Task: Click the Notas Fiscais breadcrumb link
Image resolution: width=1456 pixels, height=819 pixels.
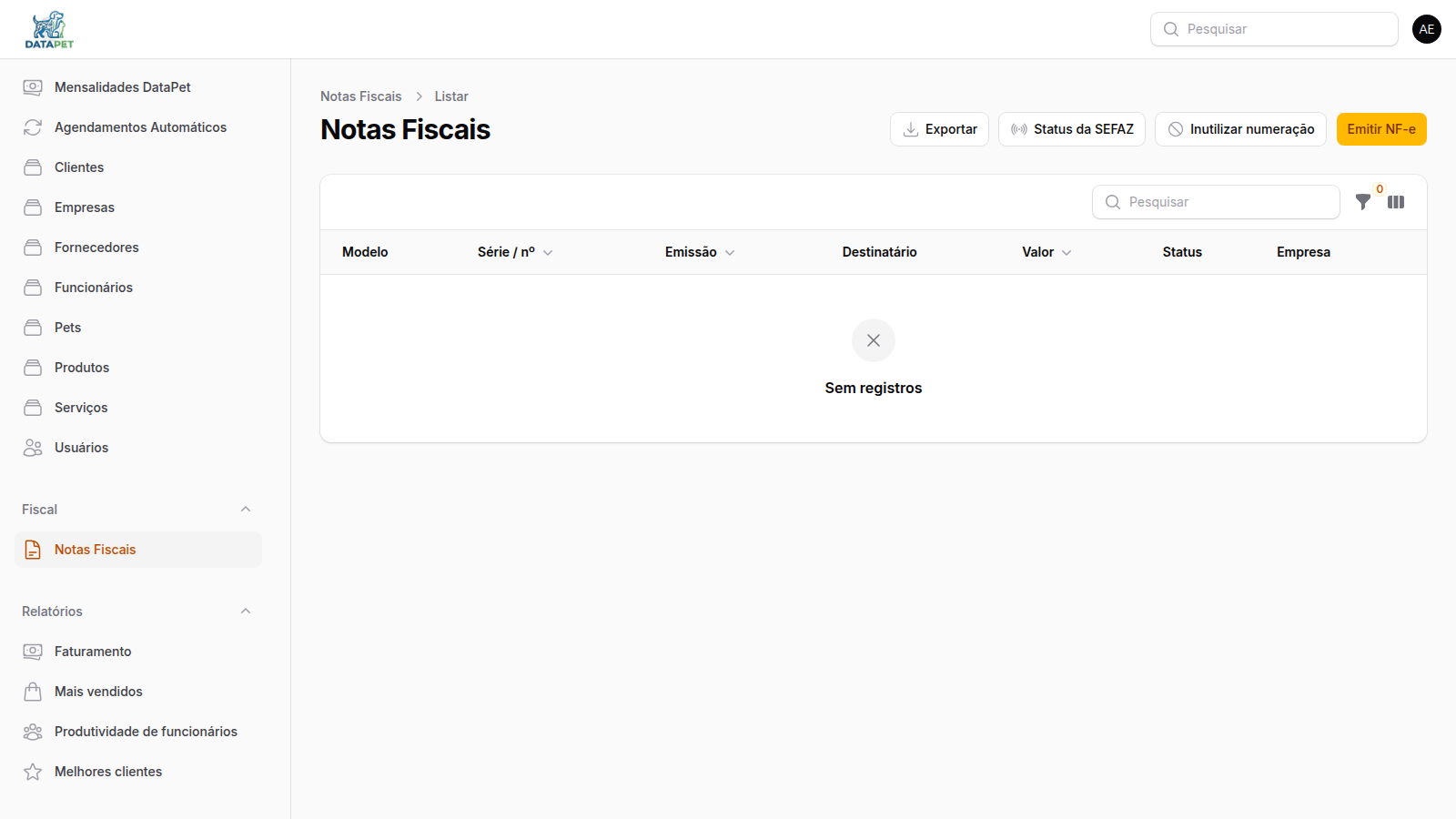Action: click(x=360, y=96)
